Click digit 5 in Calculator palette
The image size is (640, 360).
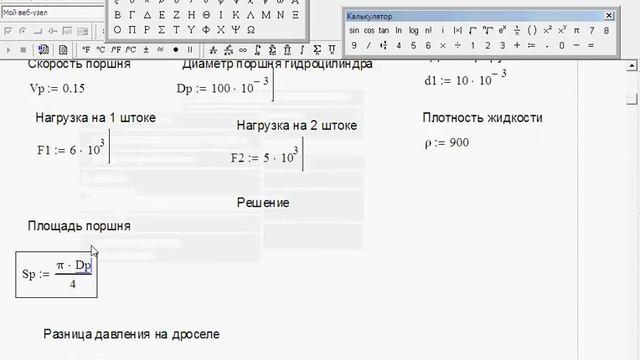click(413, 45)
